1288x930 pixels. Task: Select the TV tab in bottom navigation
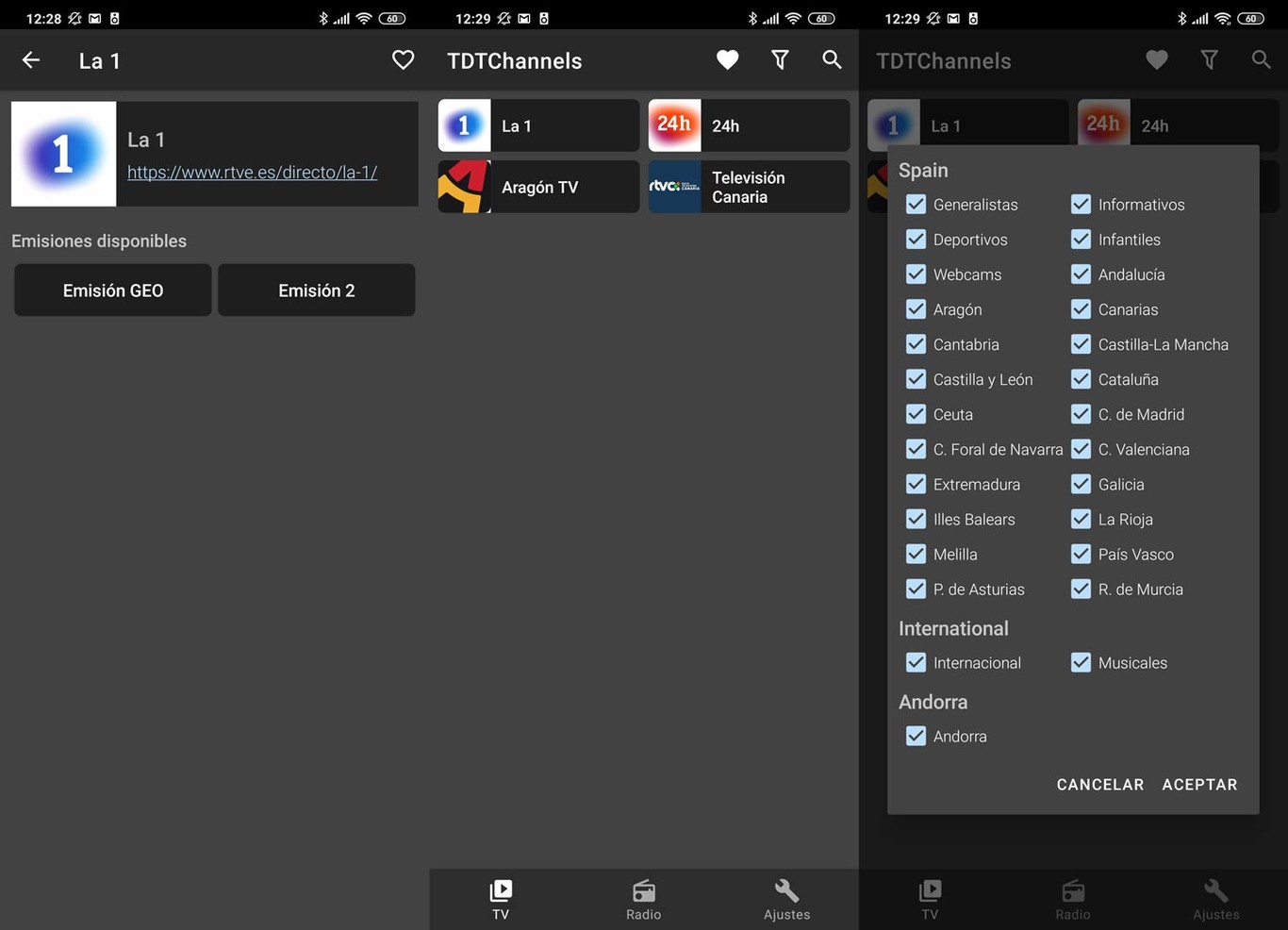(x=501, y=899)
